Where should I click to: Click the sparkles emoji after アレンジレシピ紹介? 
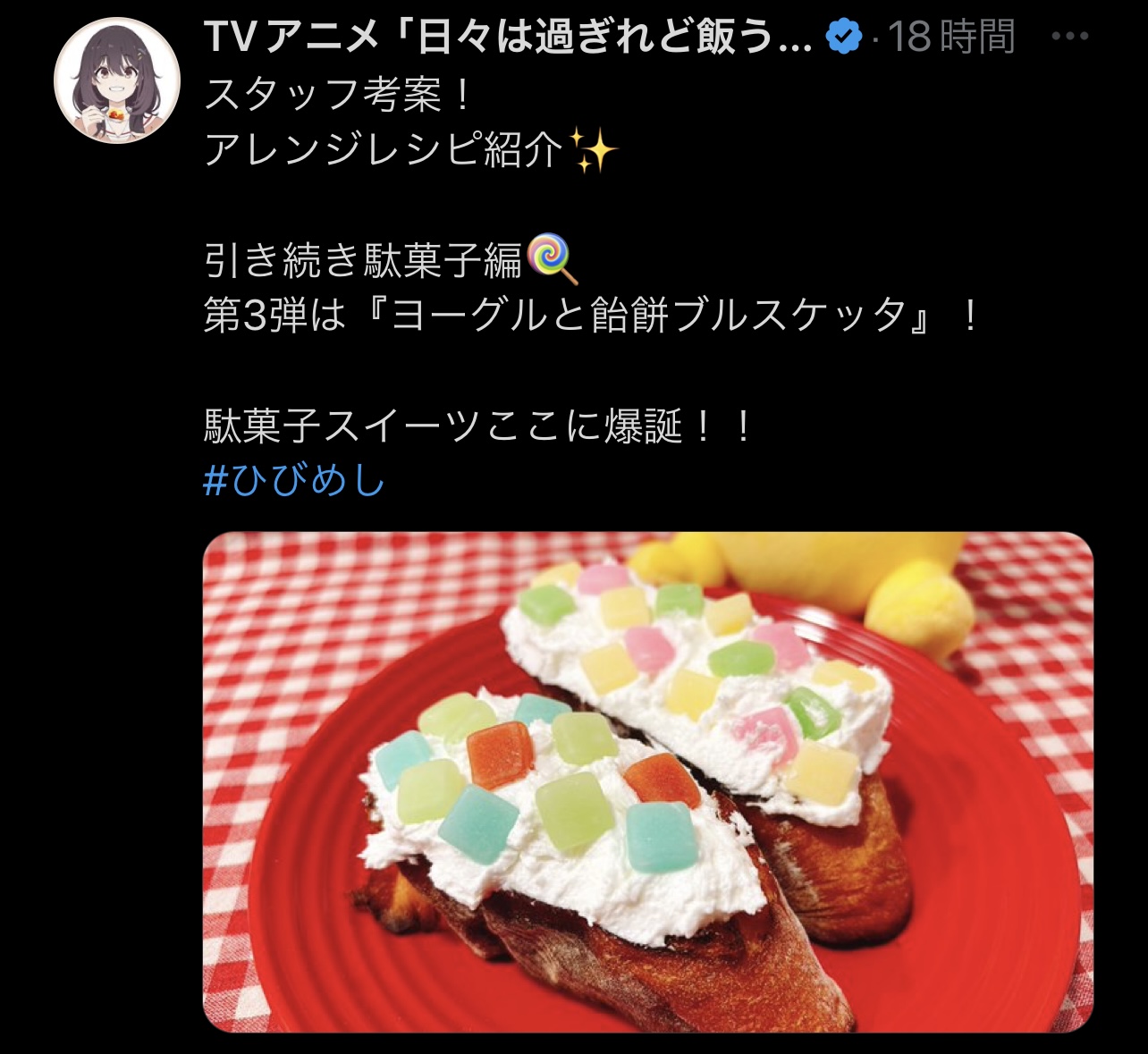point(594,149)
